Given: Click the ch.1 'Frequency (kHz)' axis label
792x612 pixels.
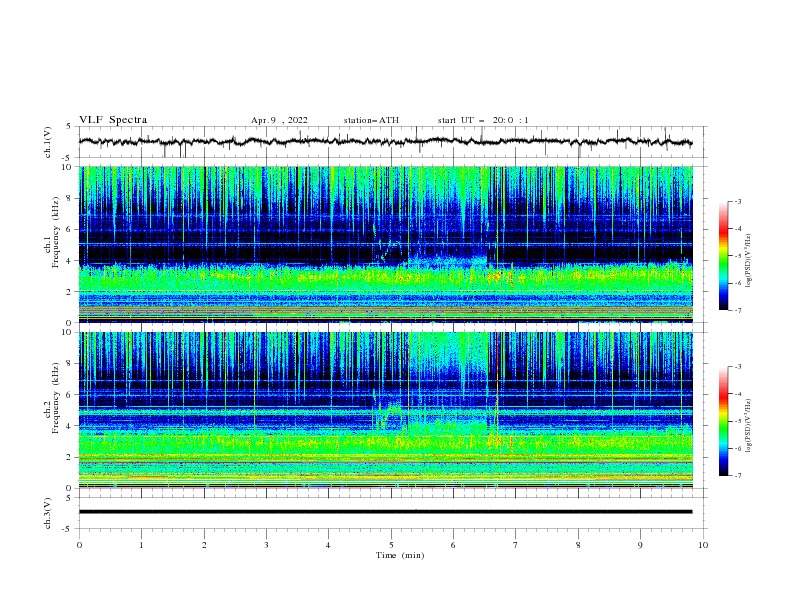Looking at the screenshot, I should point(56,233).
